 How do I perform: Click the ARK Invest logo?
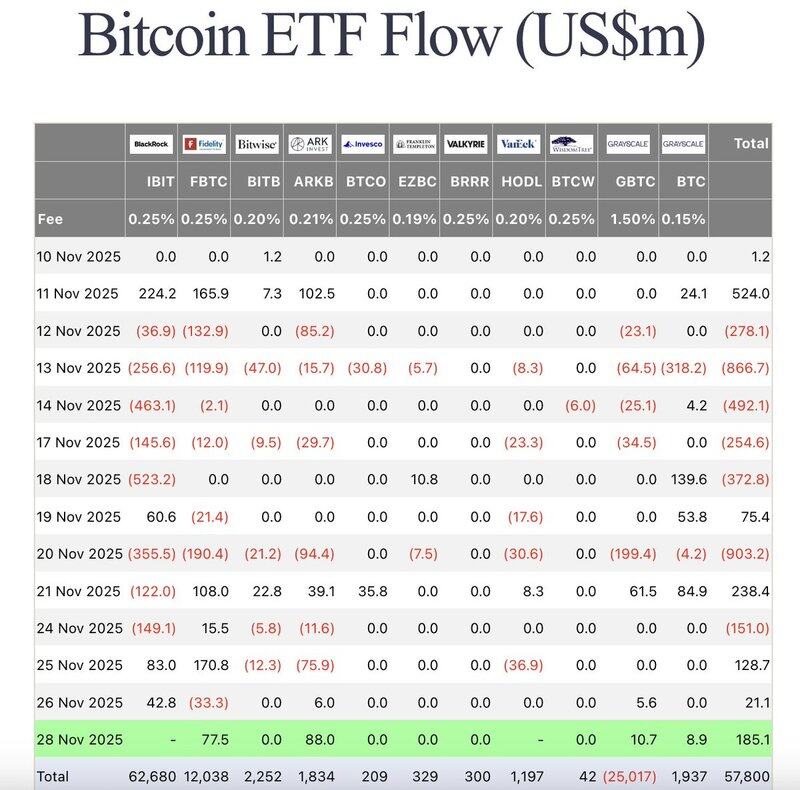309,144
